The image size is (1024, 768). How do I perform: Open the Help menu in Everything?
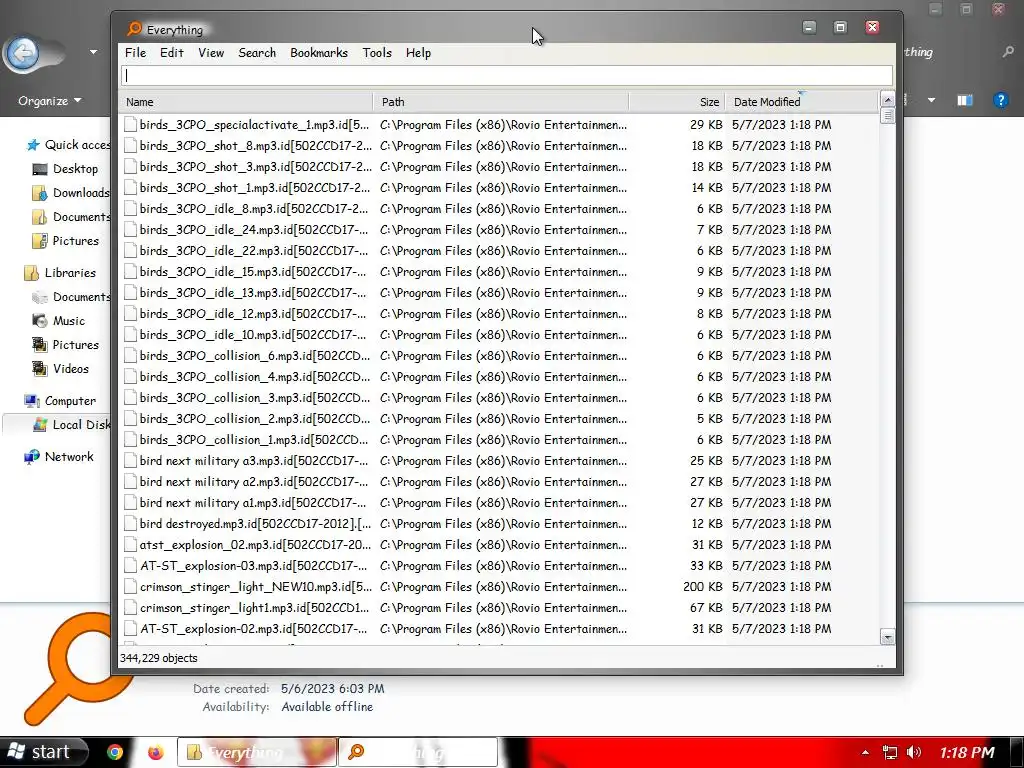(x=418, y=53)
